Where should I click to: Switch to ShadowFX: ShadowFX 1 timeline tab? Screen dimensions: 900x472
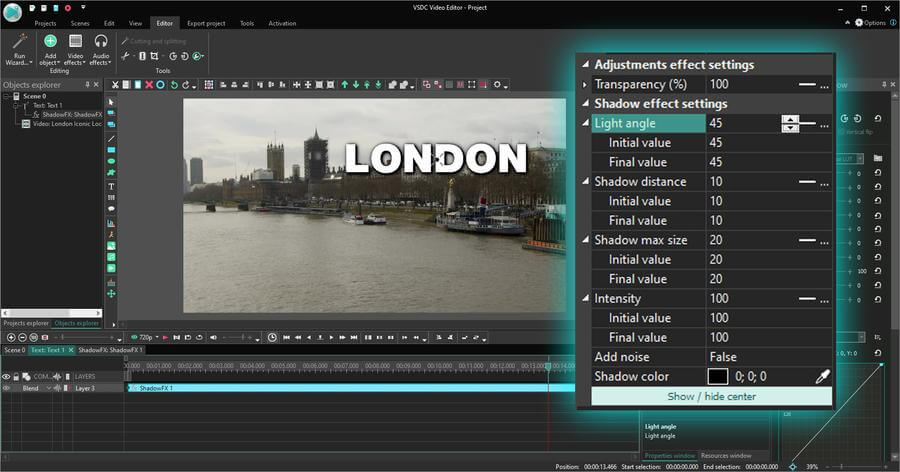110,350
